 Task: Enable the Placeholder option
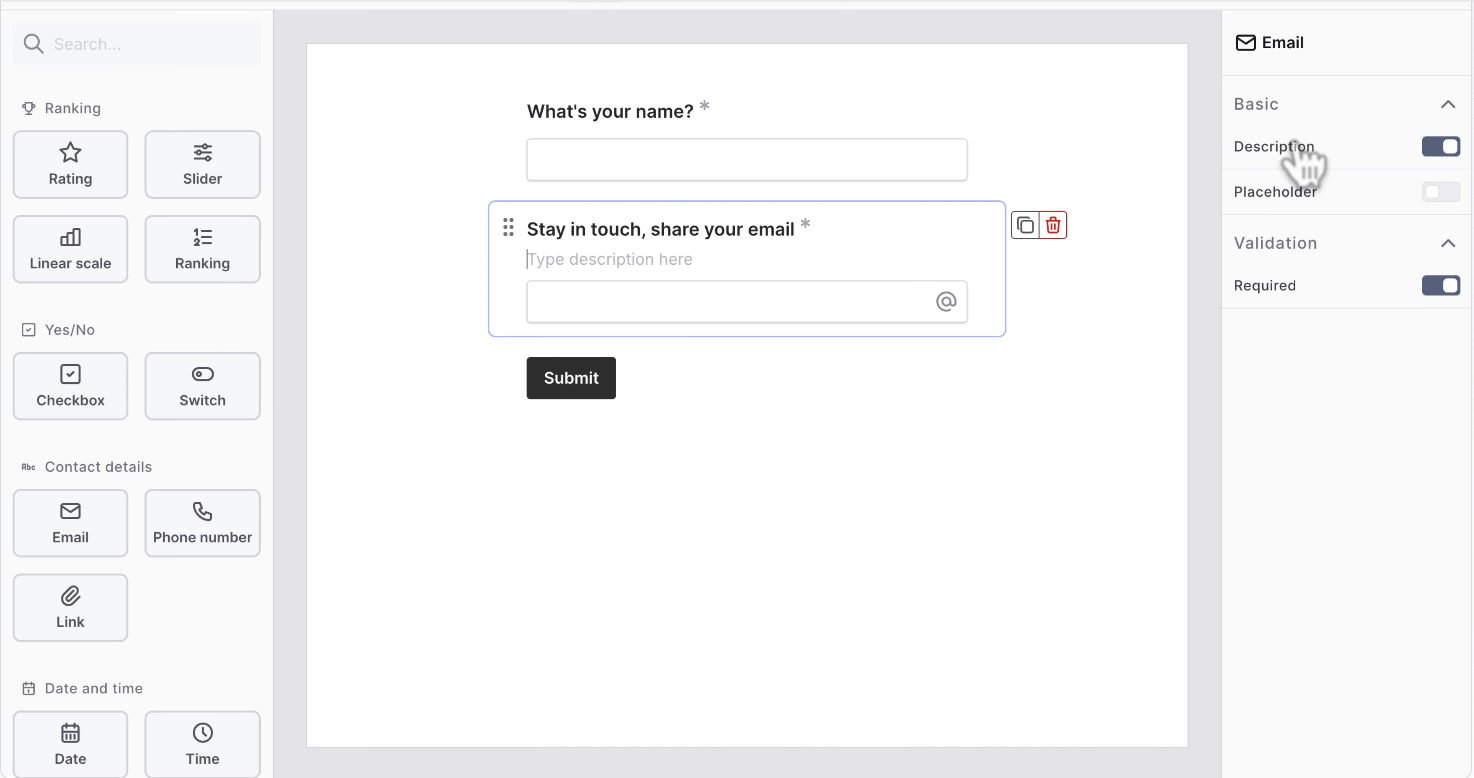[1440, 191]
